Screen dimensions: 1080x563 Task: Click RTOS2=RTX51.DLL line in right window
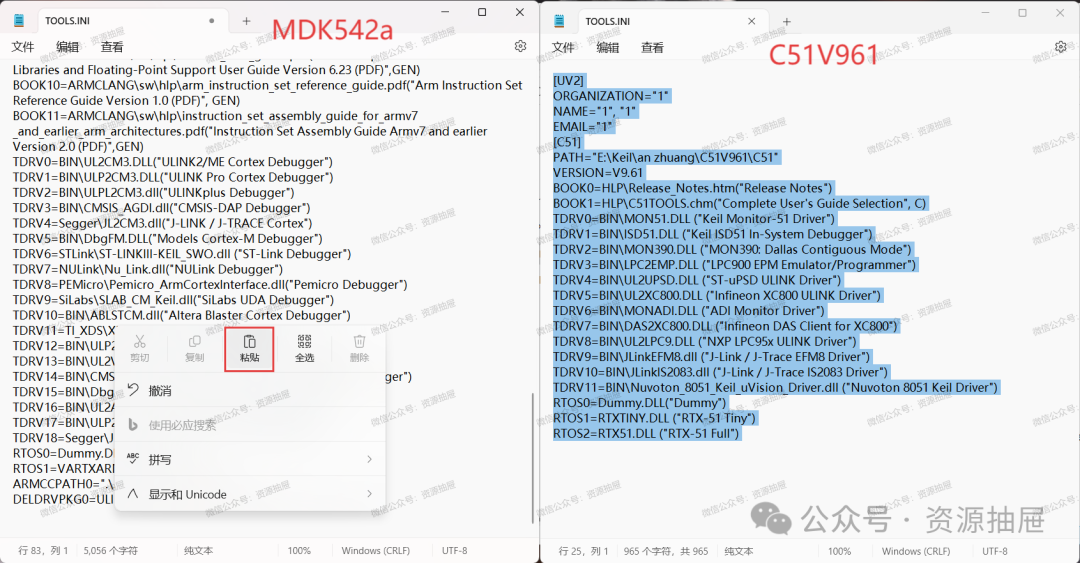(x=646, y=433)
